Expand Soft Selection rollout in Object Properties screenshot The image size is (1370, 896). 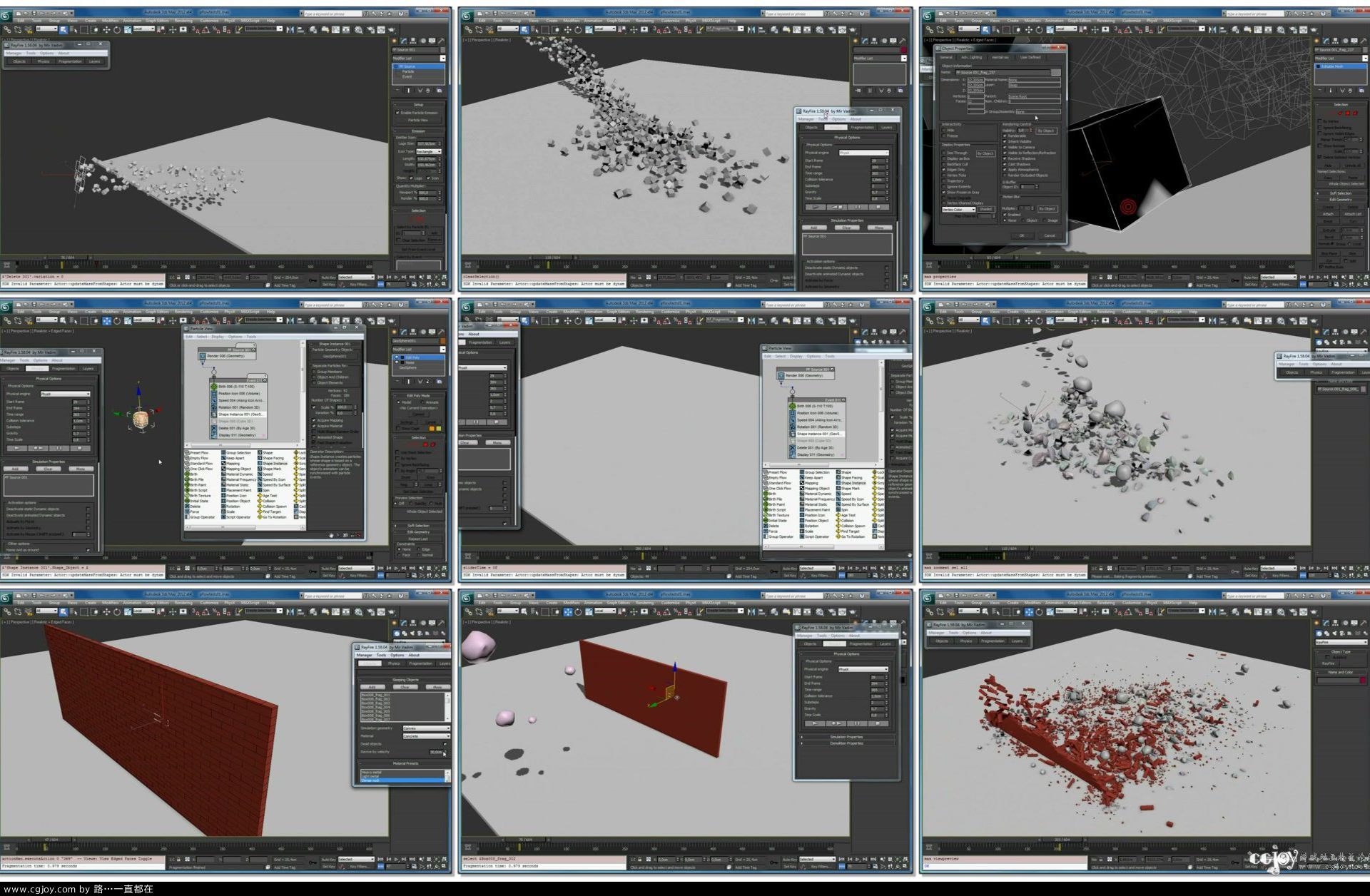(x=1341, y=193)
